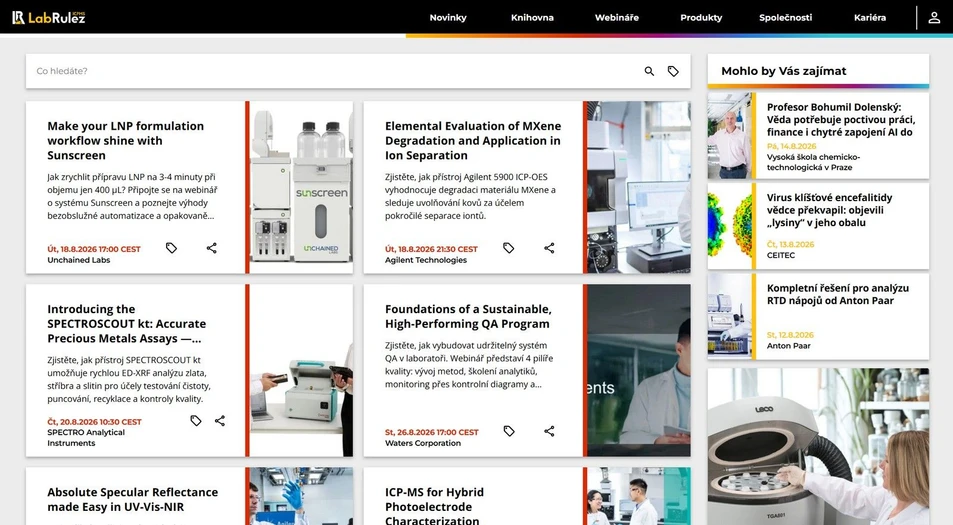The image size is (953, 525).
Task: Click 'Unchained Labs' company name
Action: tap(78, 260)
